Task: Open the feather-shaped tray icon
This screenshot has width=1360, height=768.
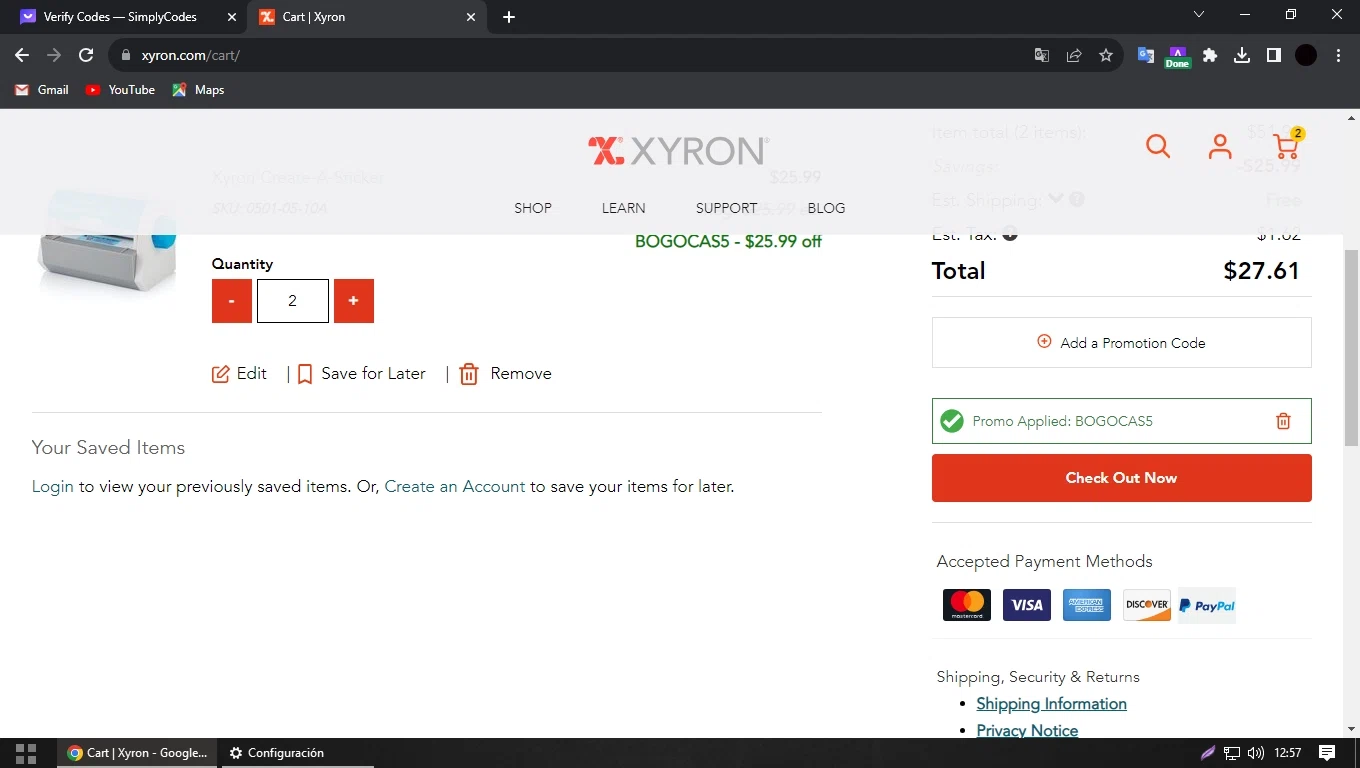Action: click(1208, 753)
